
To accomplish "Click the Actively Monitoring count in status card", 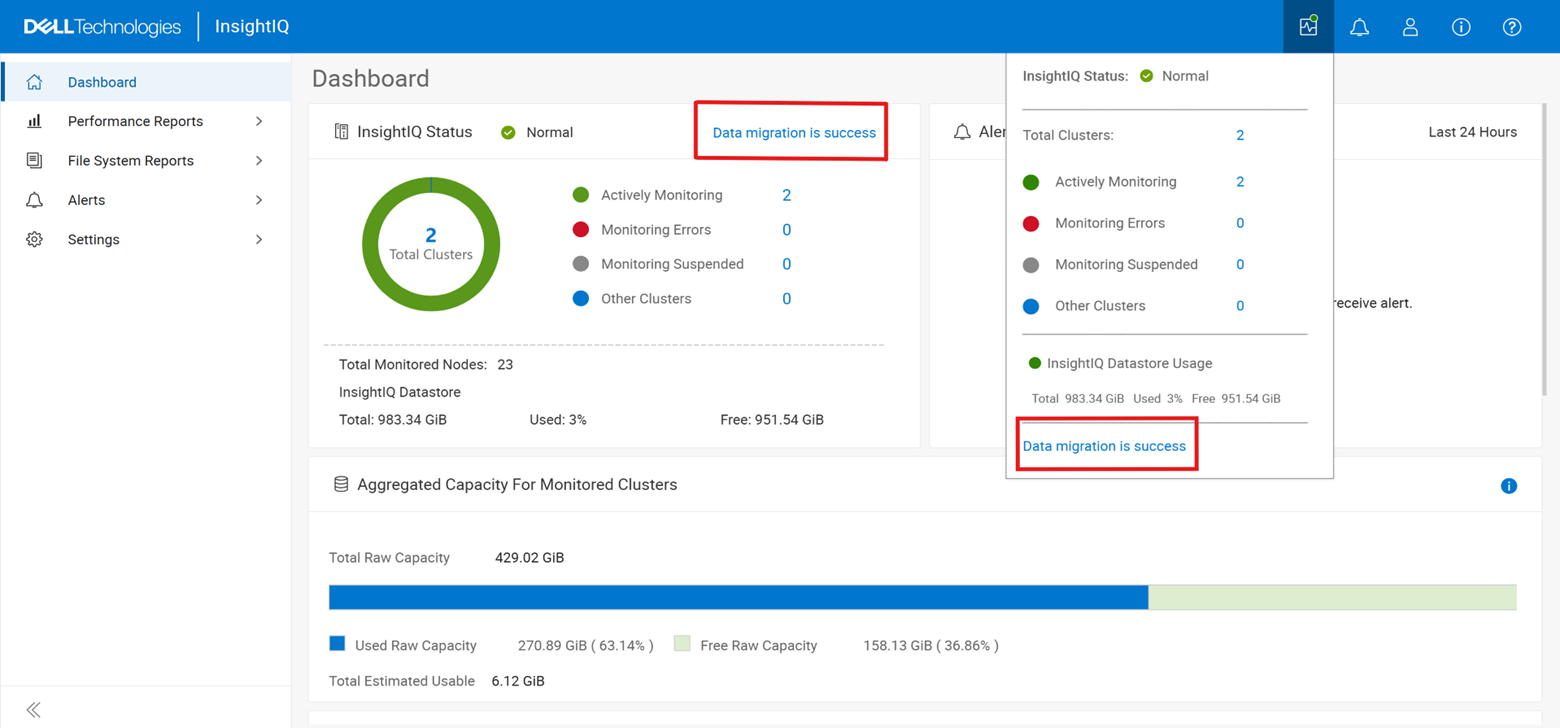I will pos(786,195).
